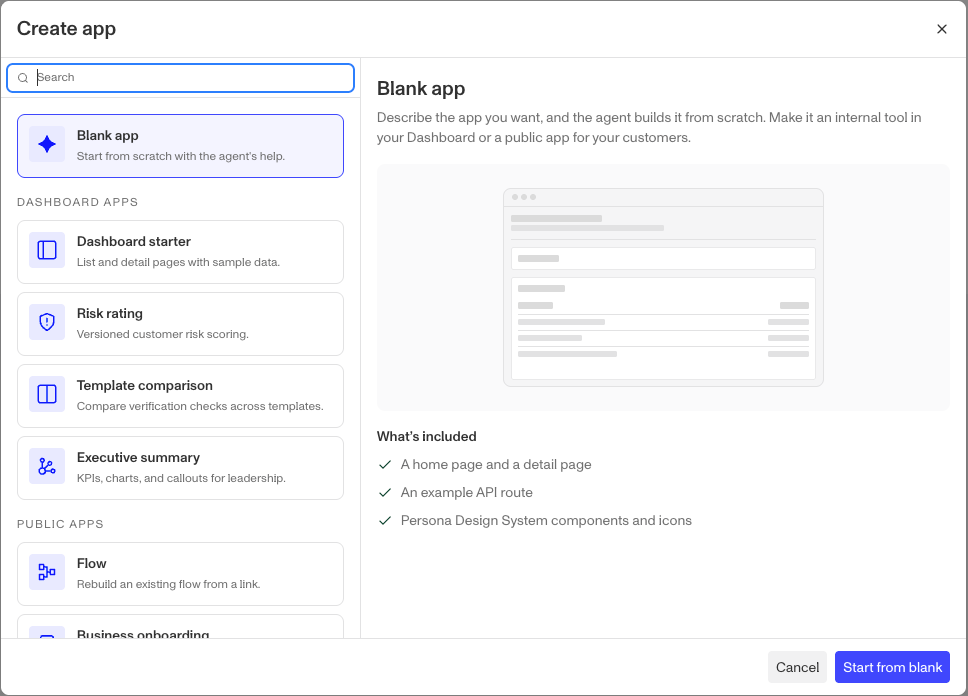Focus the Search input field
This screenshot has width=968, height=696.
pos(180,78)
